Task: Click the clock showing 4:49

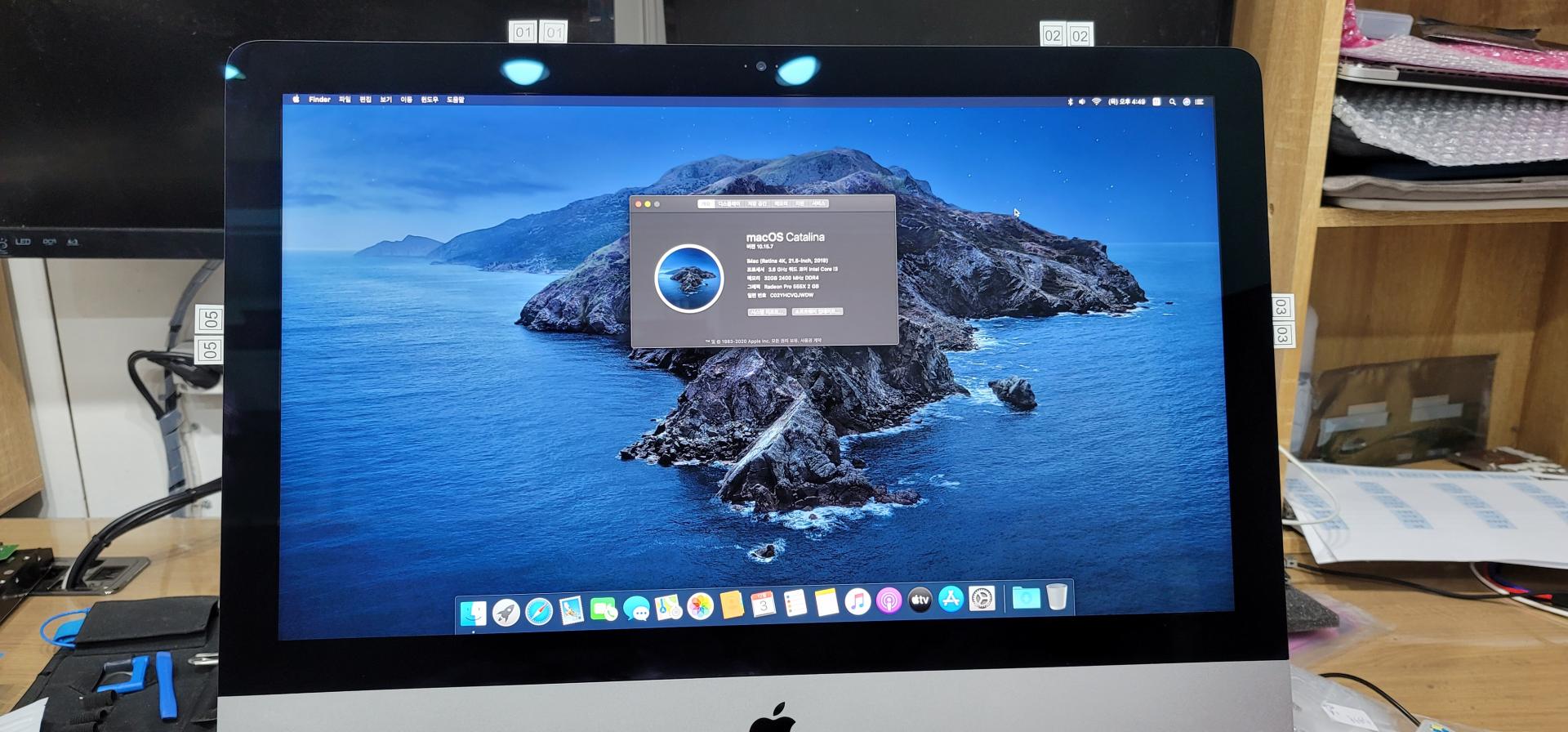Action: 1127,101
